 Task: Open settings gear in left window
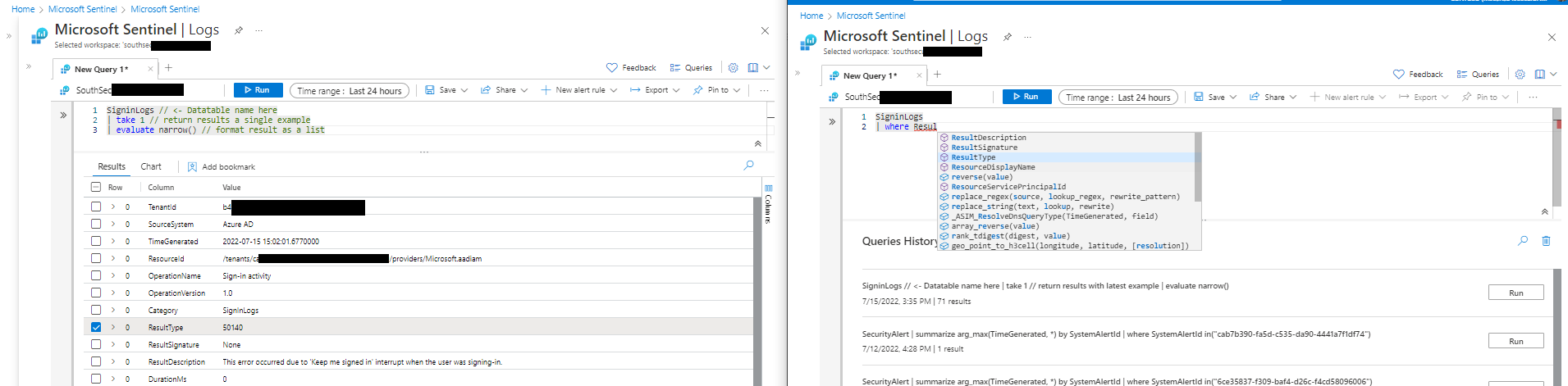pyautogui.click(x=733, y=68)
